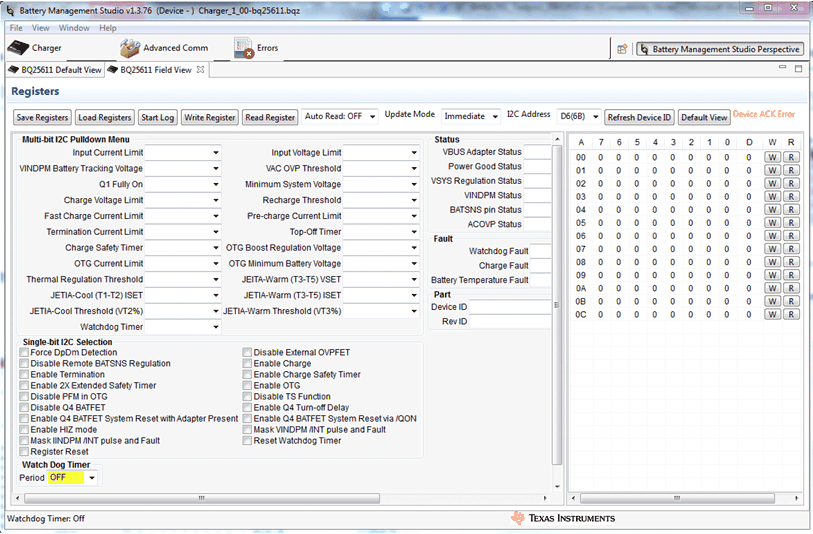Enable the Force DpDm Detection checkbox
This screenshot has width=813, height=534.
[x=24, y=353]
